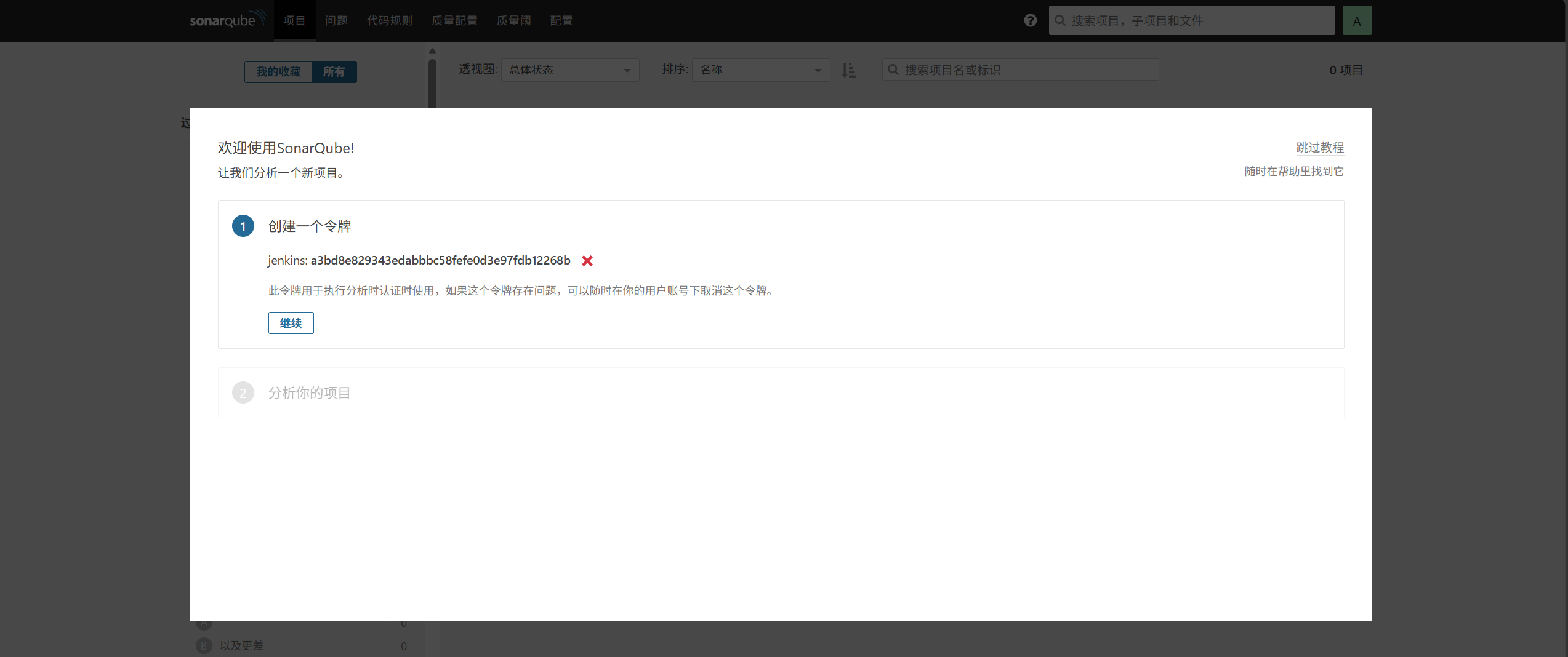Open the 透视图 总体状态 dropdown
Image resolution: width=1568 pixels, height=657 pixels.
(570, 70)
